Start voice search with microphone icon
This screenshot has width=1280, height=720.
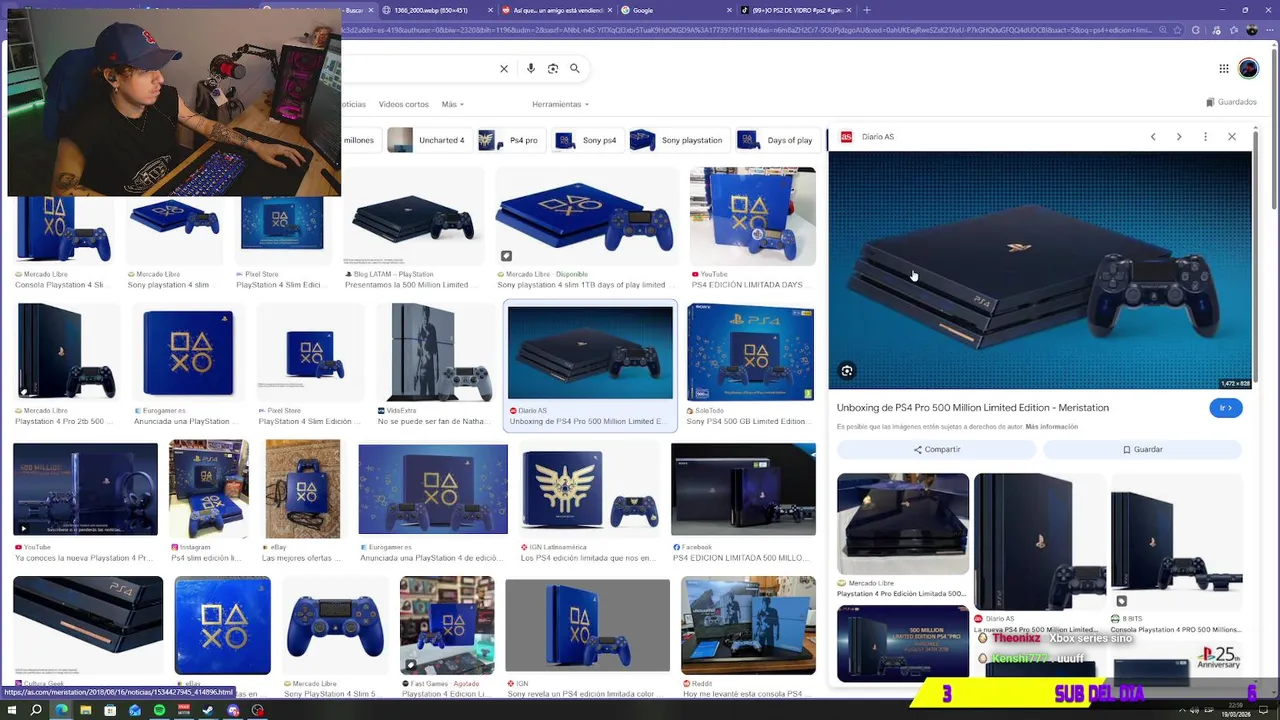530,69
